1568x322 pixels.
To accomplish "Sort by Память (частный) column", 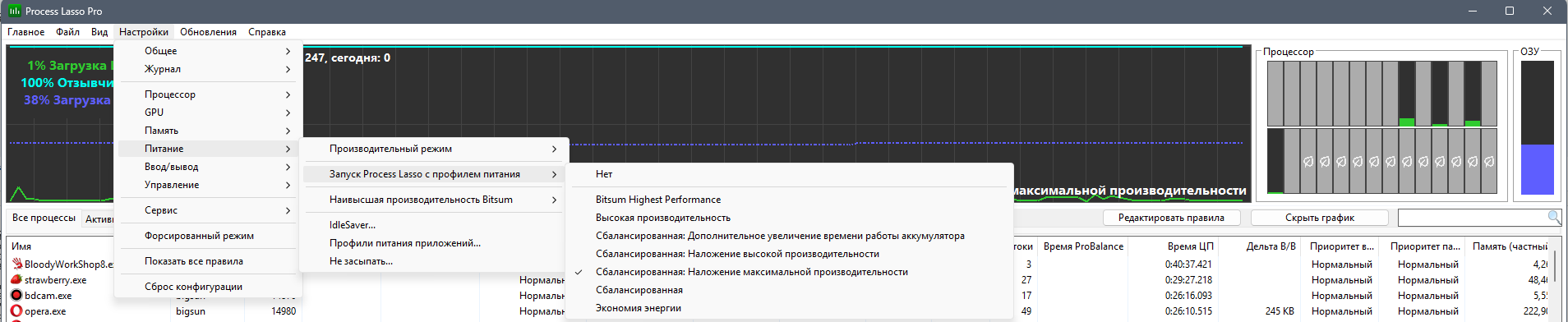I will tap(1510, 246).
